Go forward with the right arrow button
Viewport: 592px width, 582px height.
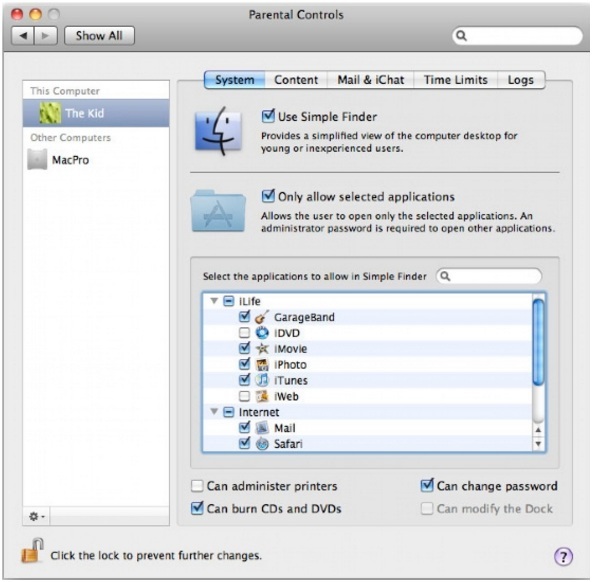46,36
